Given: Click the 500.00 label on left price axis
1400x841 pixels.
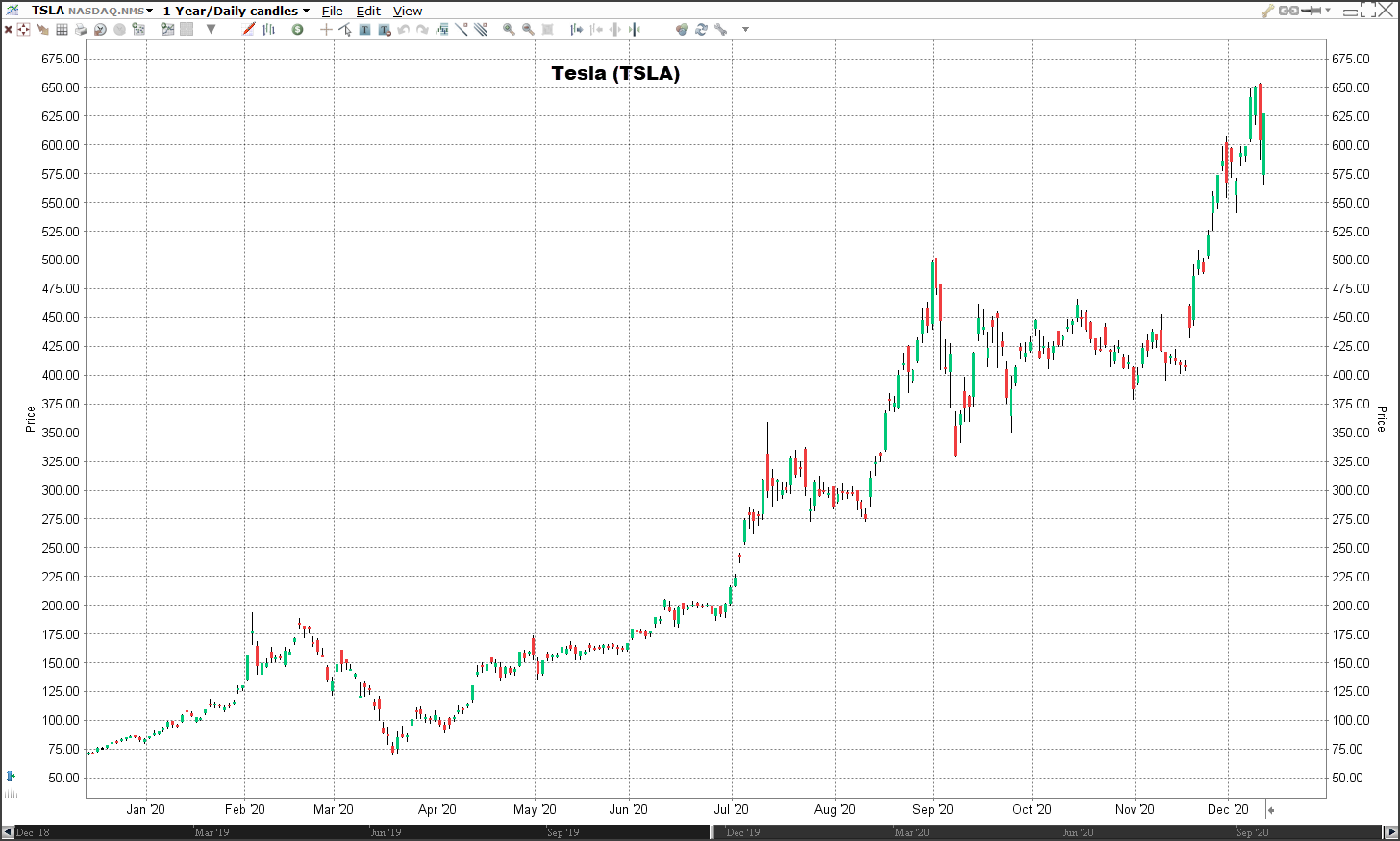Looking at the screenshot, I should pos(61,260).
